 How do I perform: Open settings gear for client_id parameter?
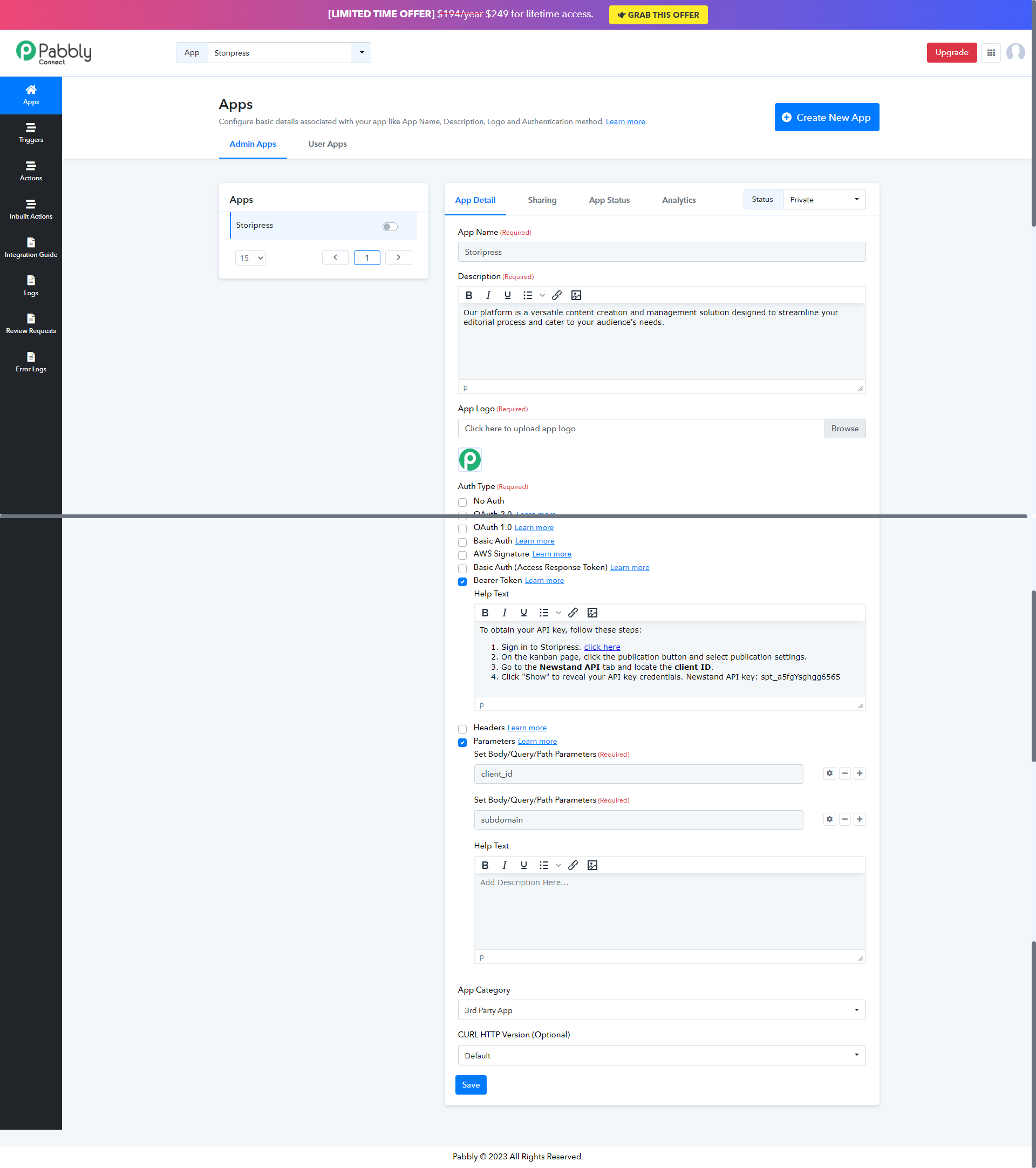click(x=830, y=773)
